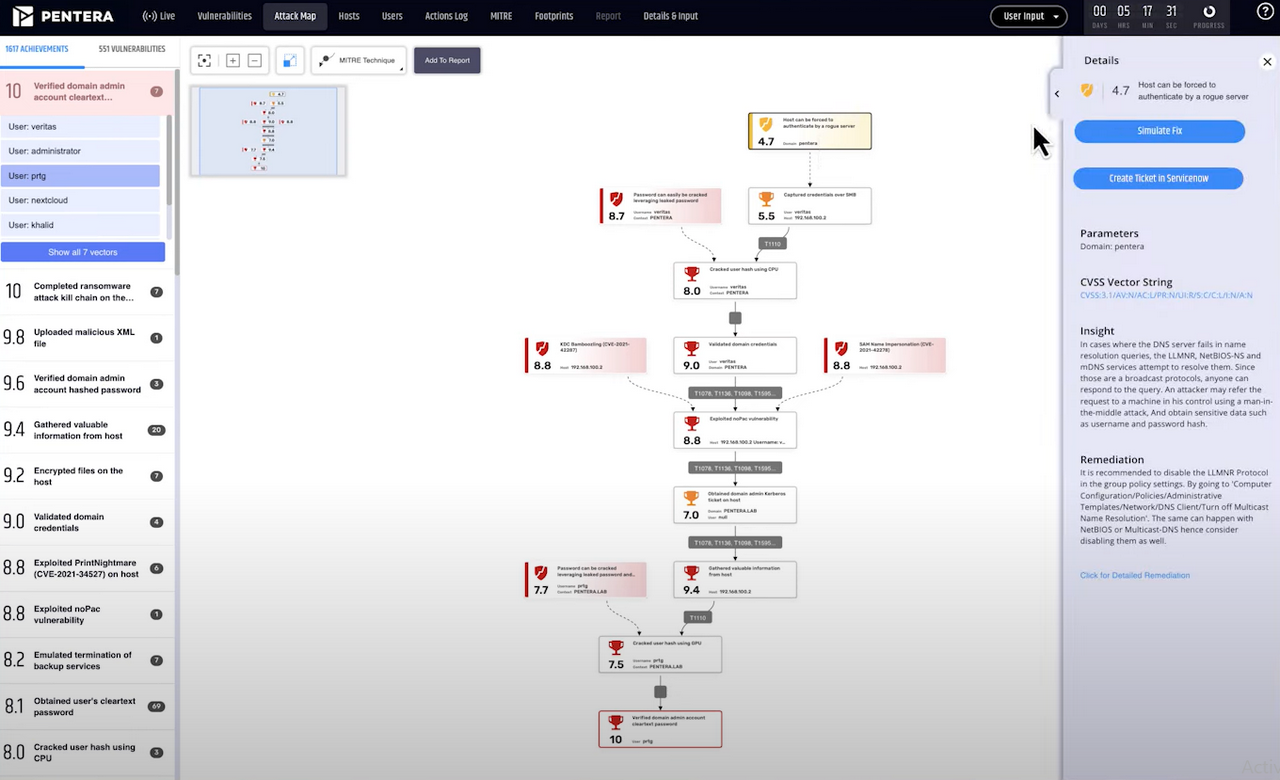Toggle the MITRE Technique overlay
The height and width of the screenshot is (780, 1280).
358,60
